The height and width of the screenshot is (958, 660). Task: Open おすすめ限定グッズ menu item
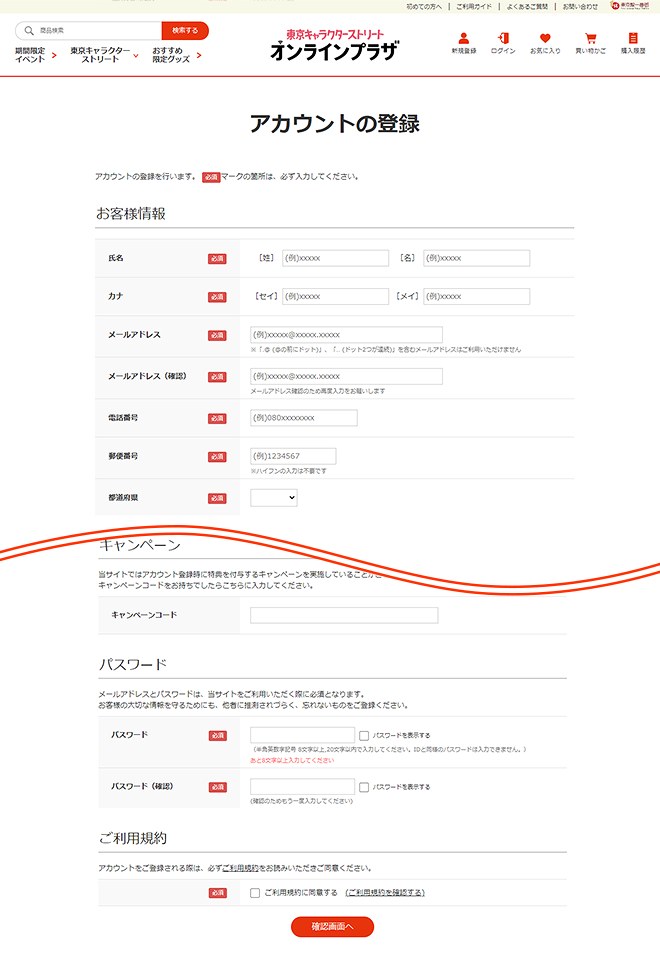pos(176,54)
